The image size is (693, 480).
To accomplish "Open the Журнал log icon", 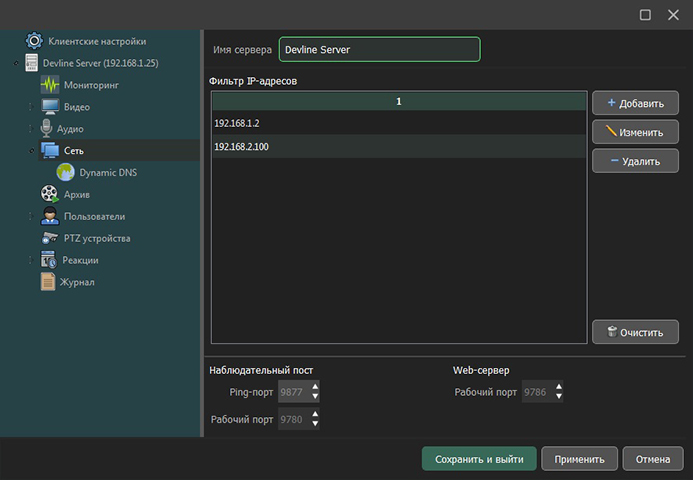I will tap(48, 282).
